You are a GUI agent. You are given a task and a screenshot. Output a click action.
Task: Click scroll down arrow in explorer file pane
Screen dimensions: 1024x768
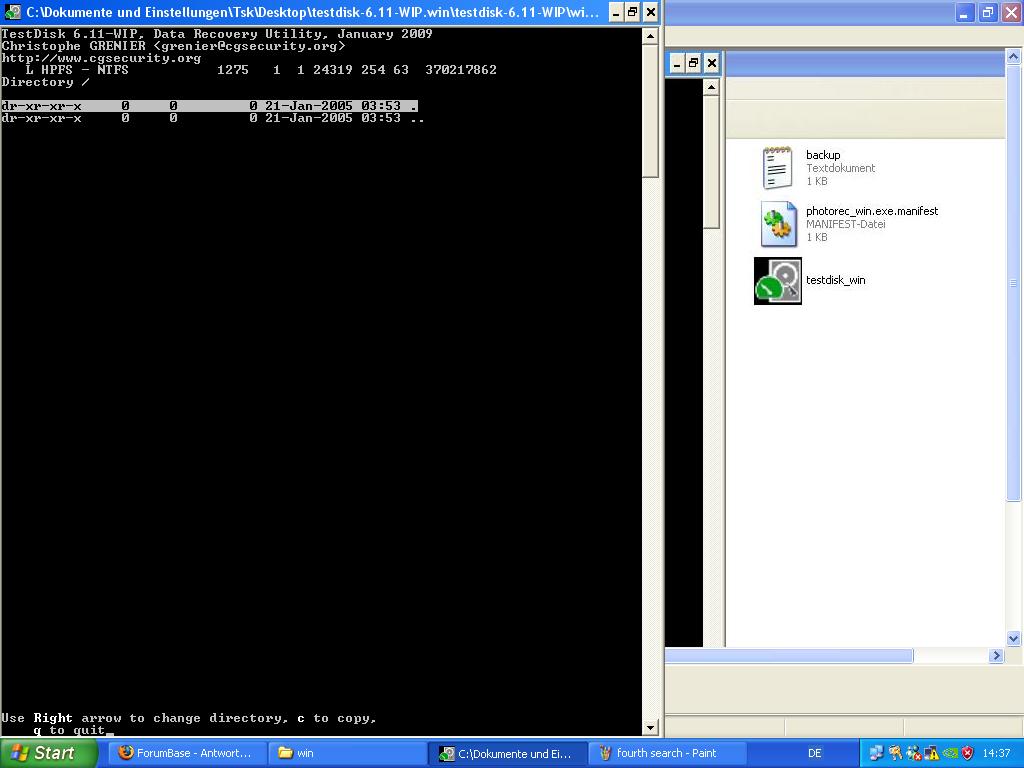1013,639
